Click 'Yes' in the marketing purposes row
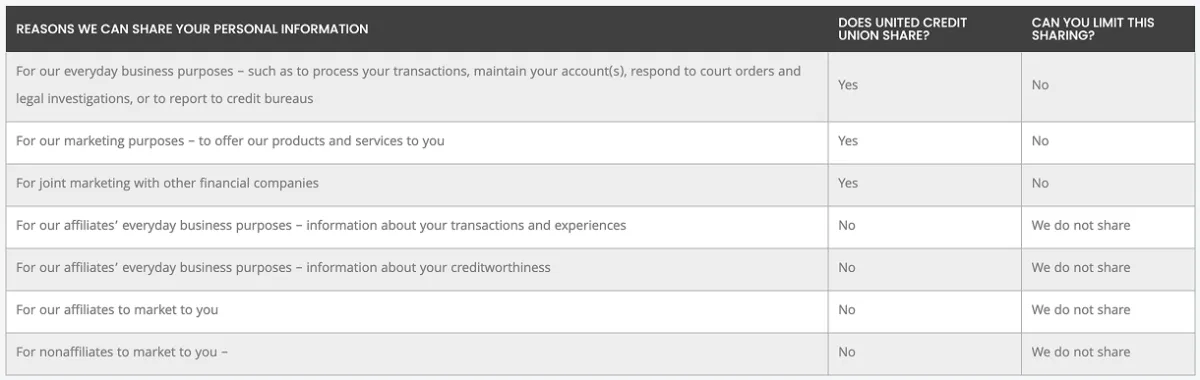 click(848, 141)
